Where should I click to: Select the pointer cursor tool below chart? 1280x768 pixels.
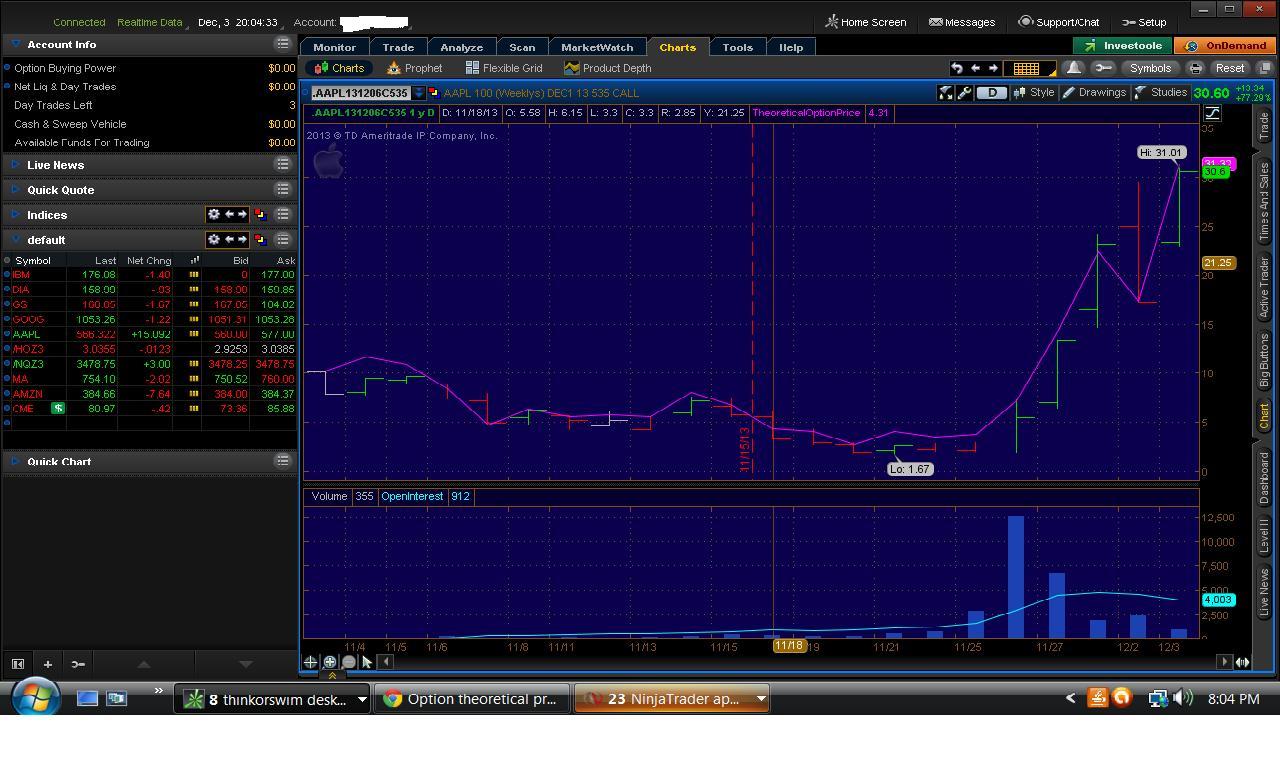(x=367, y=662)
